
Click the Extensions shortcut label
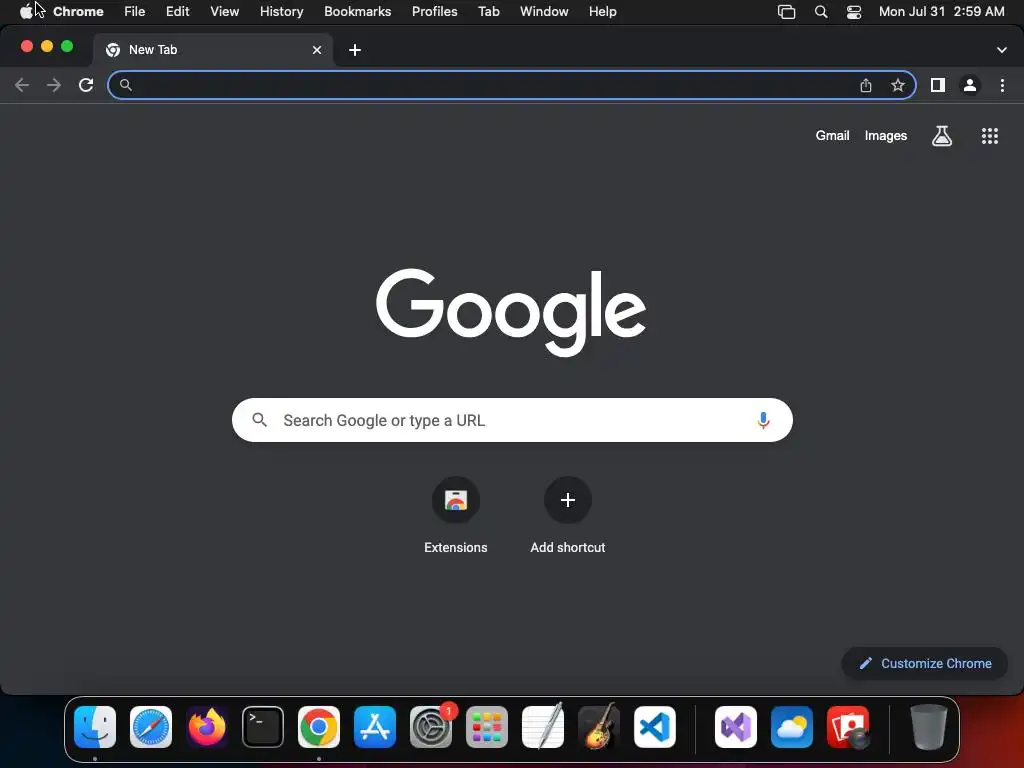[x=456, y=547]
